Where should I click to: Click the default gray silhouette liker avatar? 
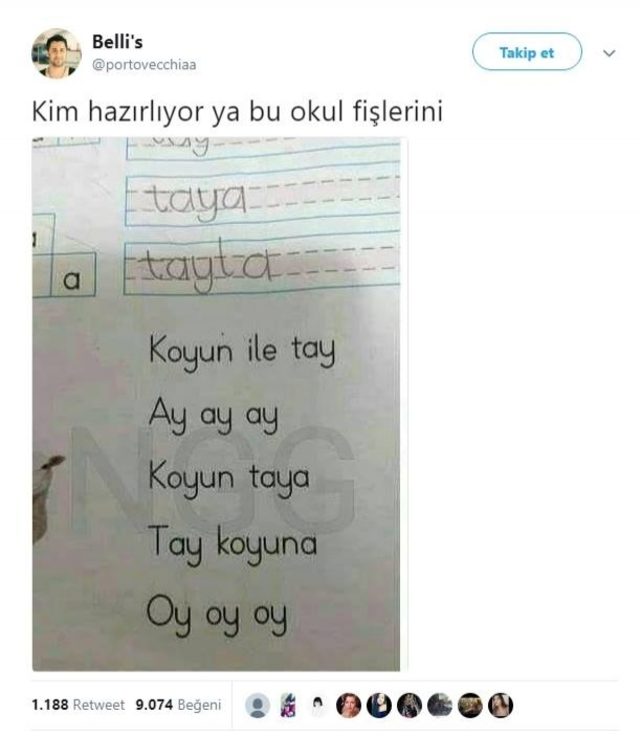[x=257, y=705]
